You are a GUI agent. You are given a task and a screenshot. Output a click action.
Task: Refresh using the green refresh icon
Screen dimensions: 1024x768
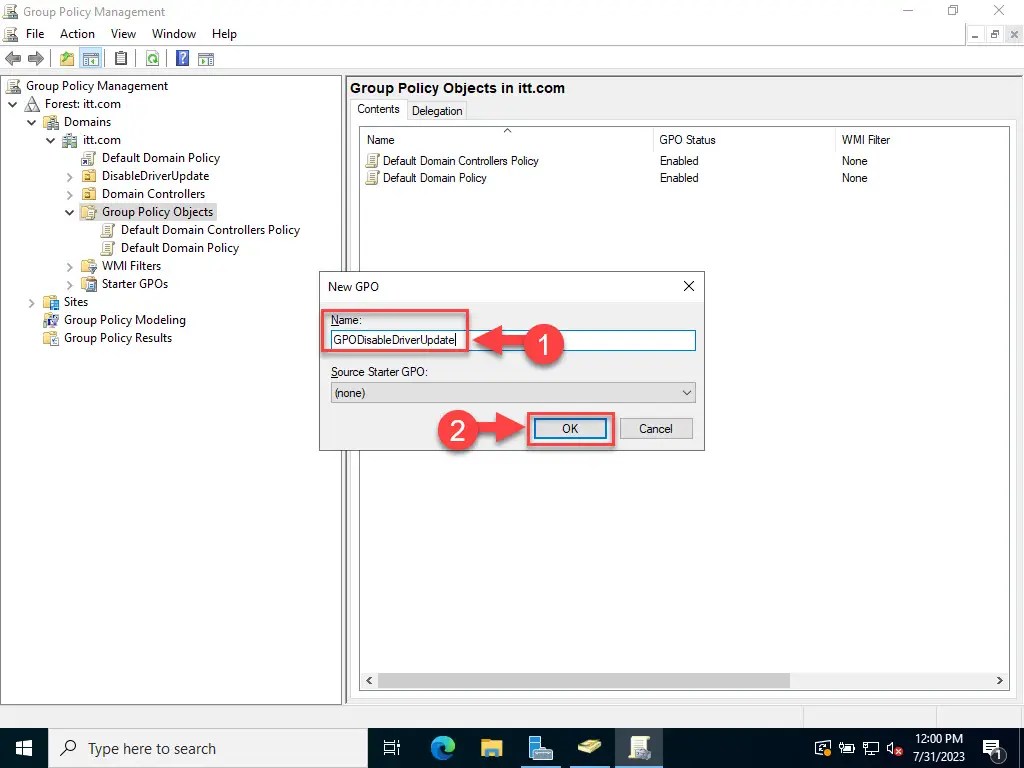152,58
